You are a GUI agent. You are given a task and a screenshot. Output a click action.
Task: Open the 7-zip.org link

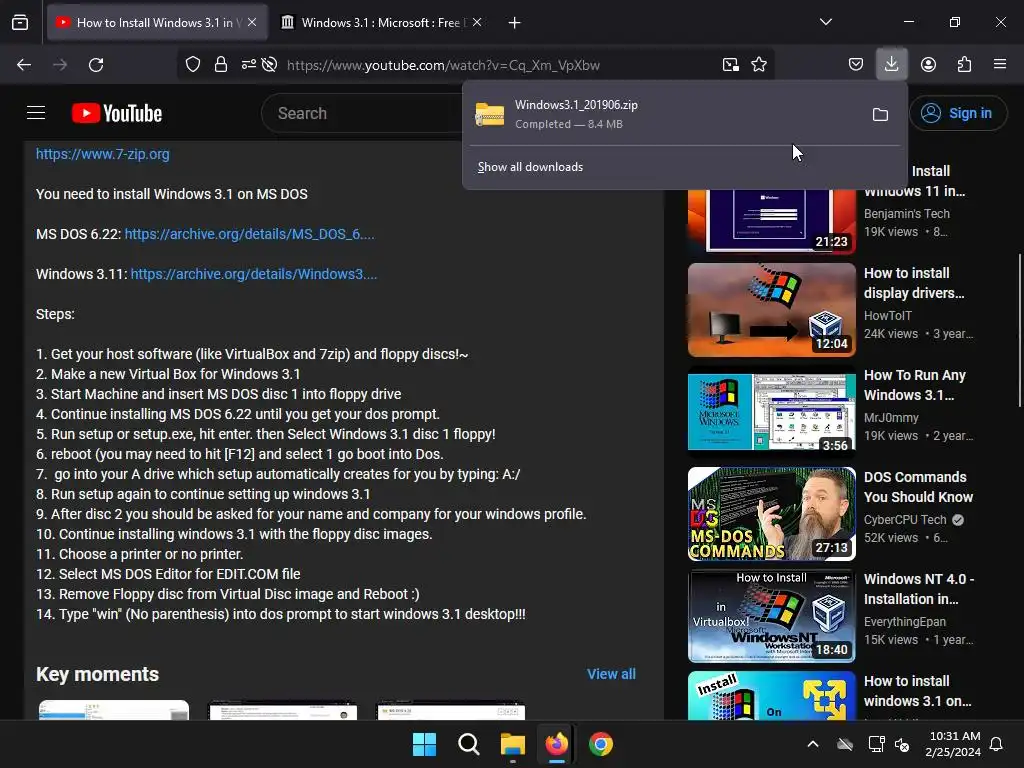(103, 154)
